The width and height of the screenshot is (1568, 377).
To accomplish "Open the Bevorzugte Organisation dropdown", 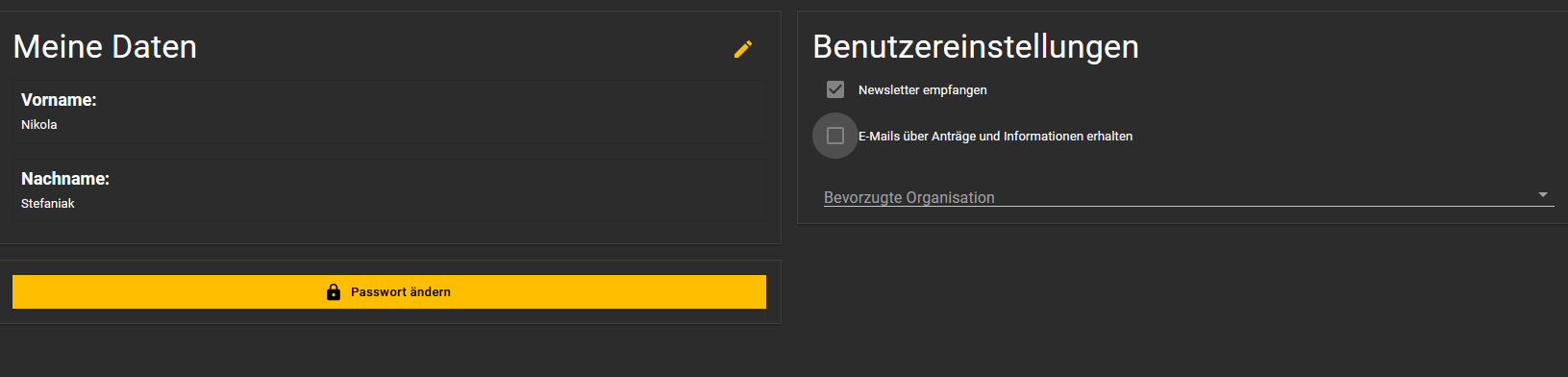I will pos(1189,196).
